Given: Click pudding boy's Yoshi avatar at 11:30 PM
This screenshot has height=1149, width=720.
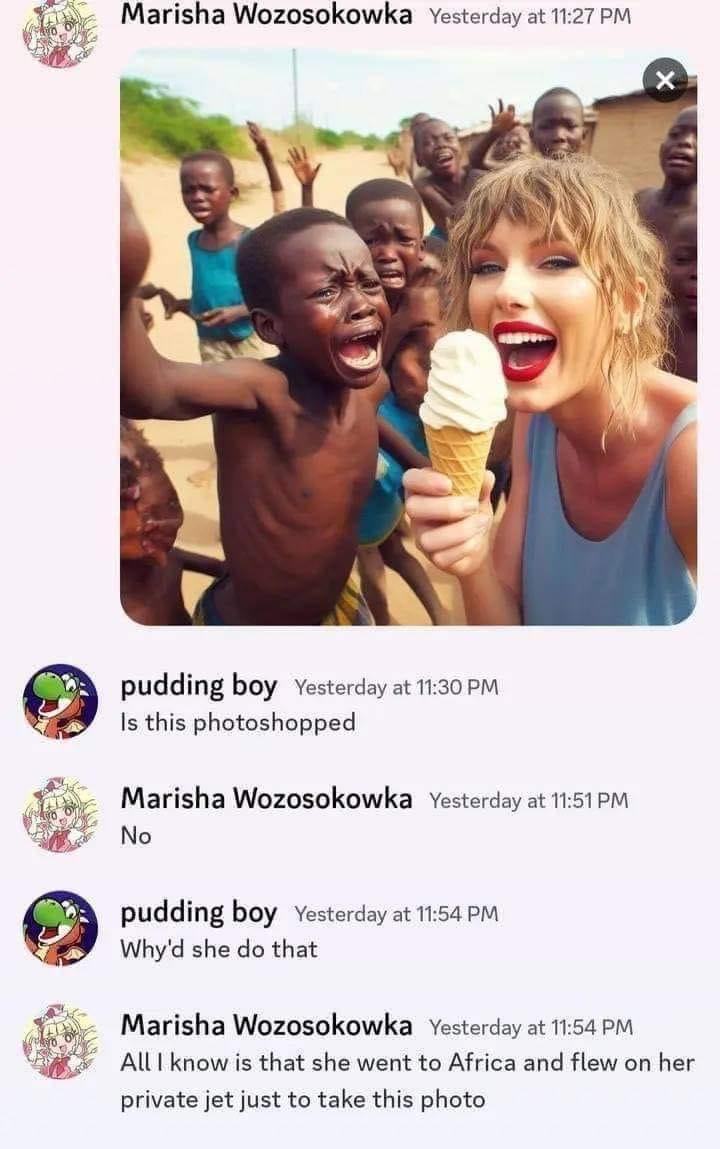Looking at the screenshot, I should [x=60, y=701].
